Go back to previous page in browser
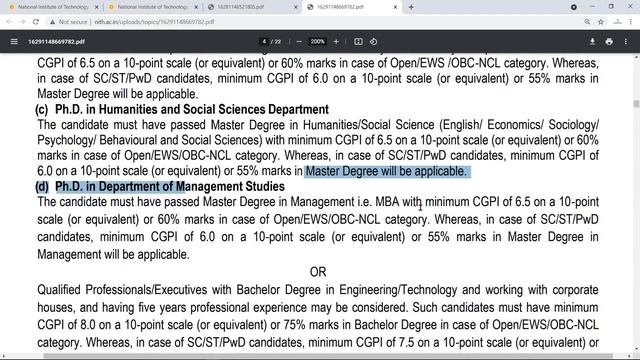The width and height of the screenshot is (640, 360). click(x=9, y=22)
